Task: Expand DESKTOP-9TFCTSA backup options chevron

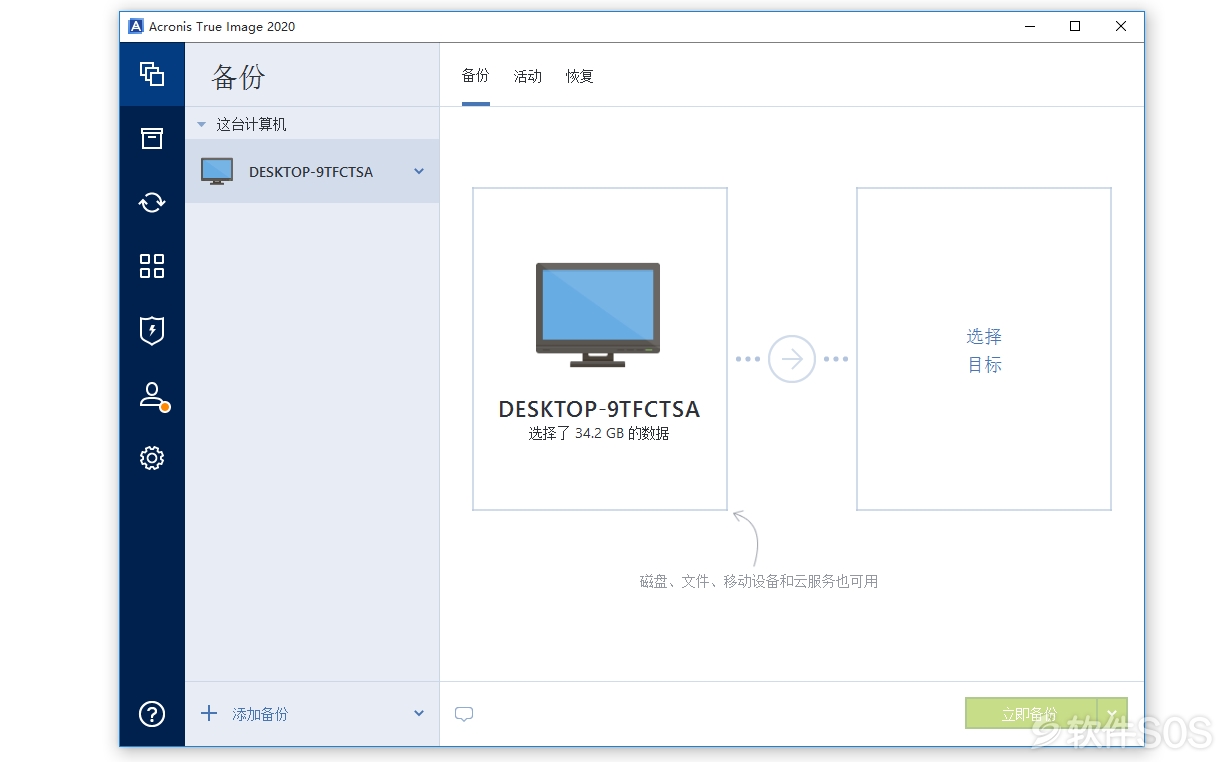Action: click(x=419, y=171)
